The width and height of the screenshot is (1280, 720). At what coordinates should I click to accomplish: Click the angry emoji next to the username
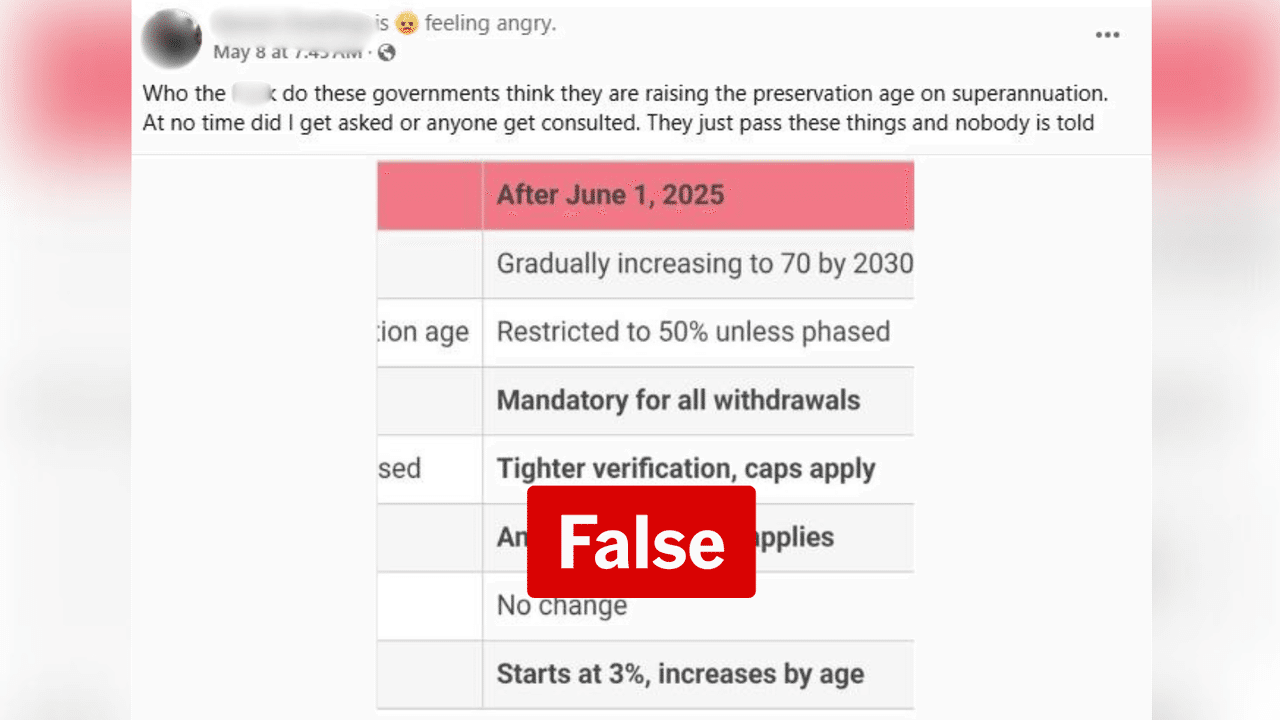406,23
